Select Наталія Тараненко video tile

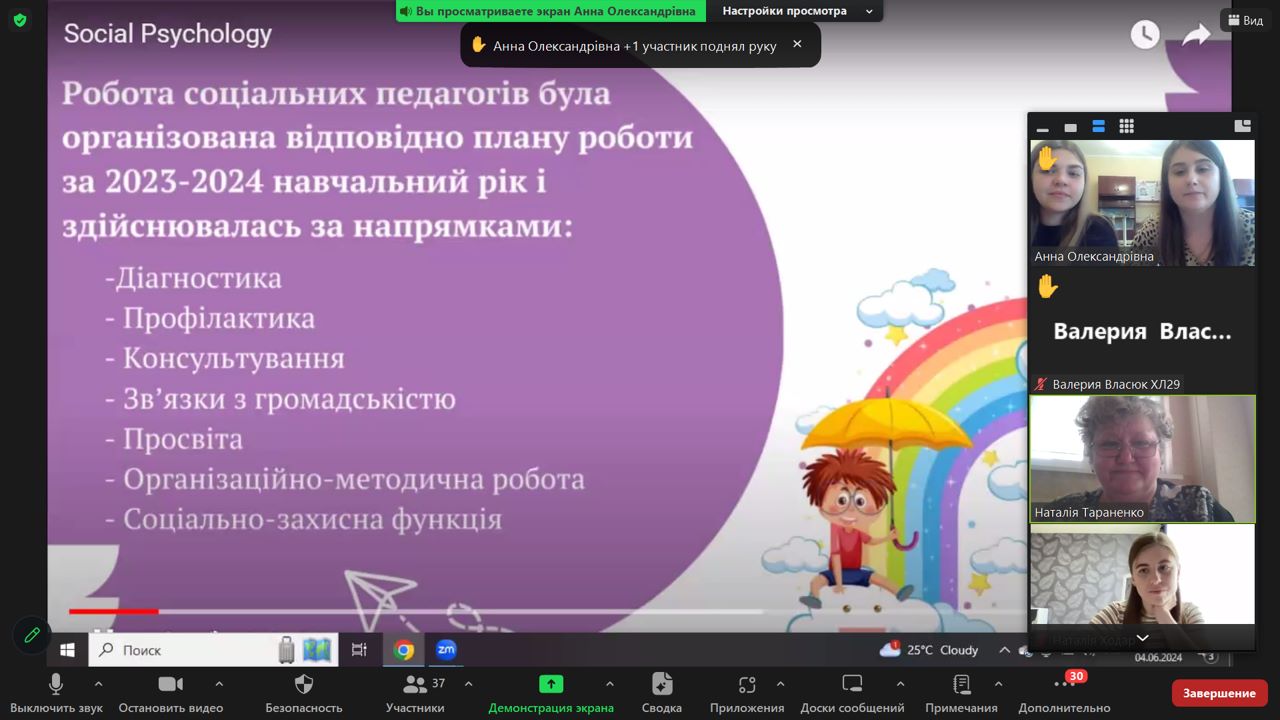click(x=1142, y=459)
